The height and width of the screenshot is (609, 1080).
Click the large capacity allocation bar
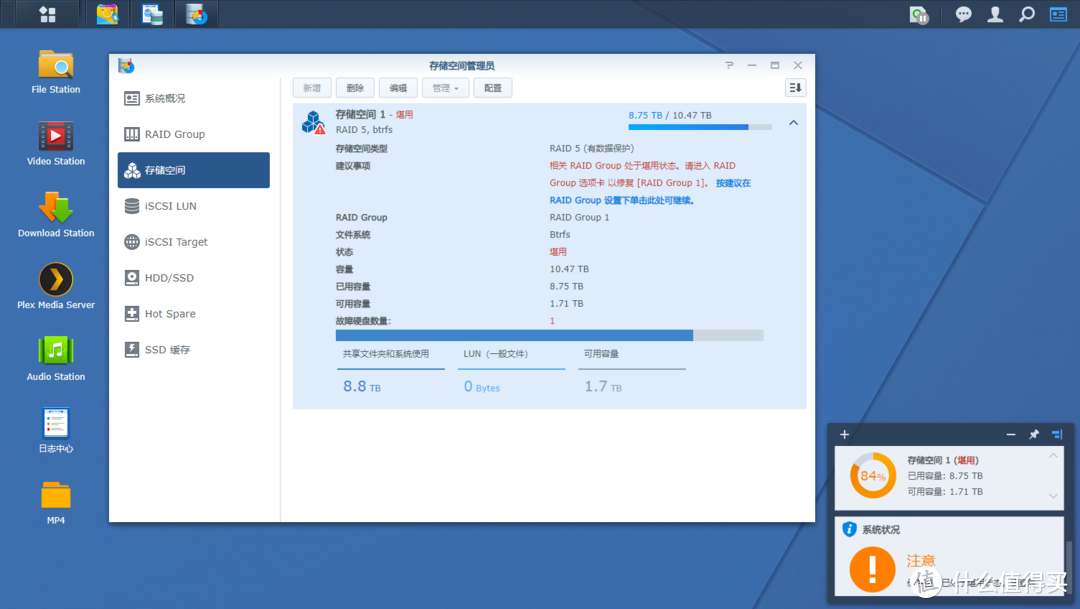(x=549, y=336)
